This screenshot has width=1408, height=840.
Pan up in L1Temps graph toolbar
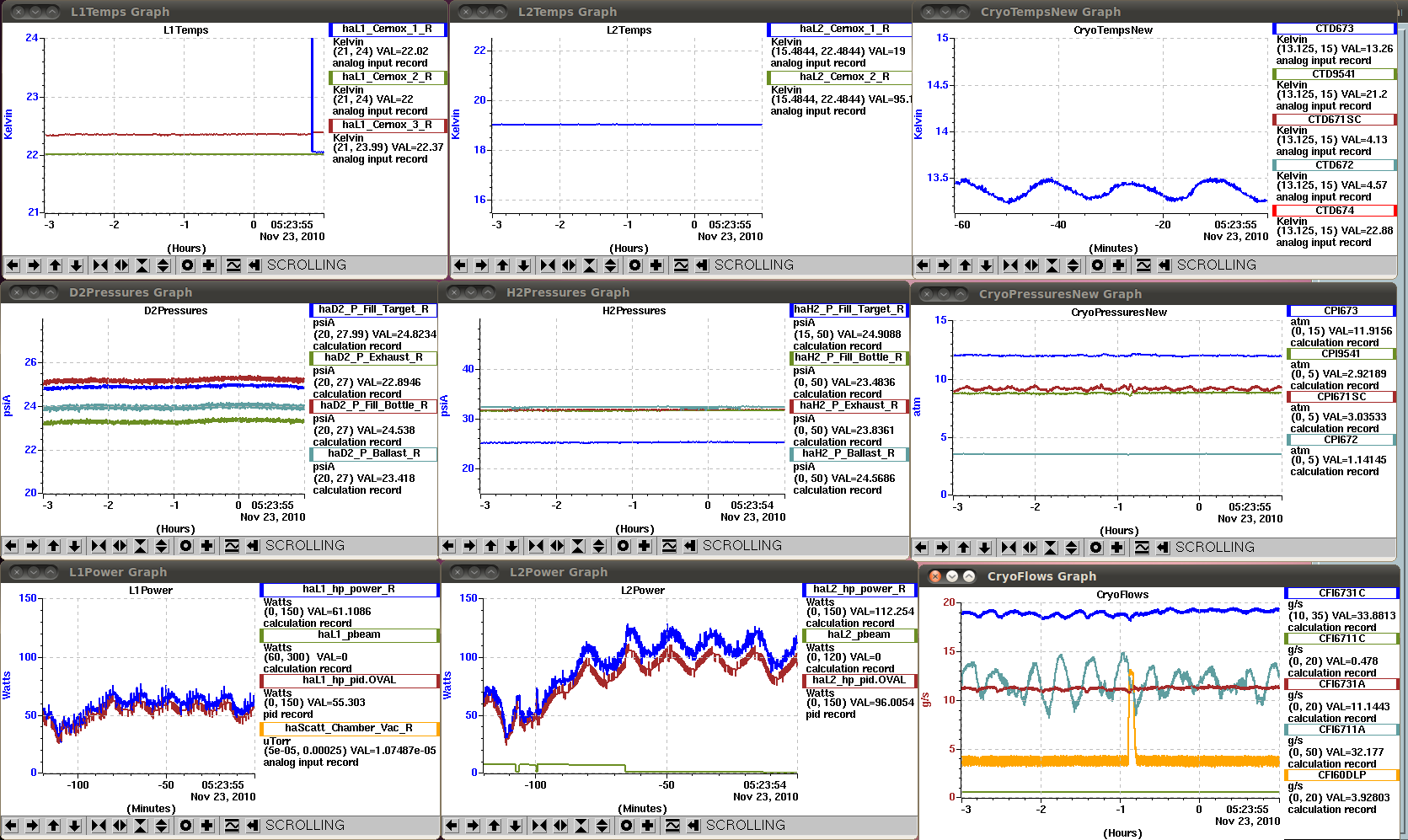pyautogui.click(x=55, y=265)
